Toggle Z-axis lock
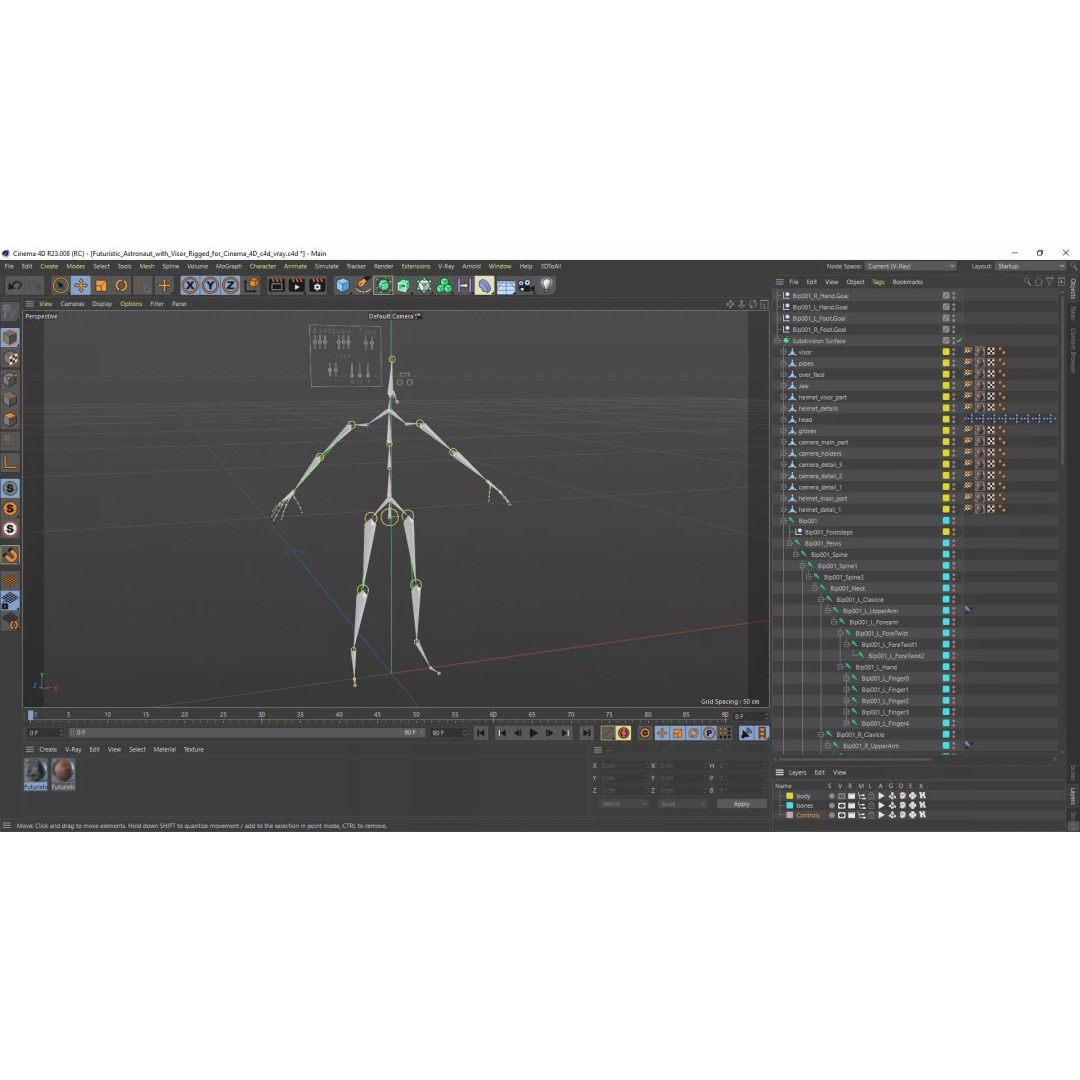Image resolution: width=1080 pixels, height=1080 pixels. click(x=230, y=285)
